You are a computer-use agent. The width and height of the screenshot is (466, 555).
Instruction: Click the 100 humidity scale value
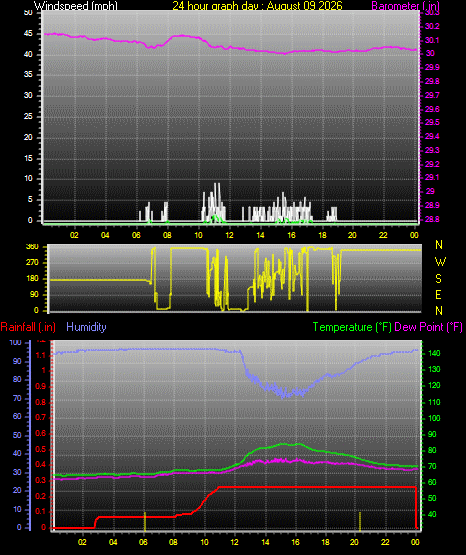click(x=16, y=343)
